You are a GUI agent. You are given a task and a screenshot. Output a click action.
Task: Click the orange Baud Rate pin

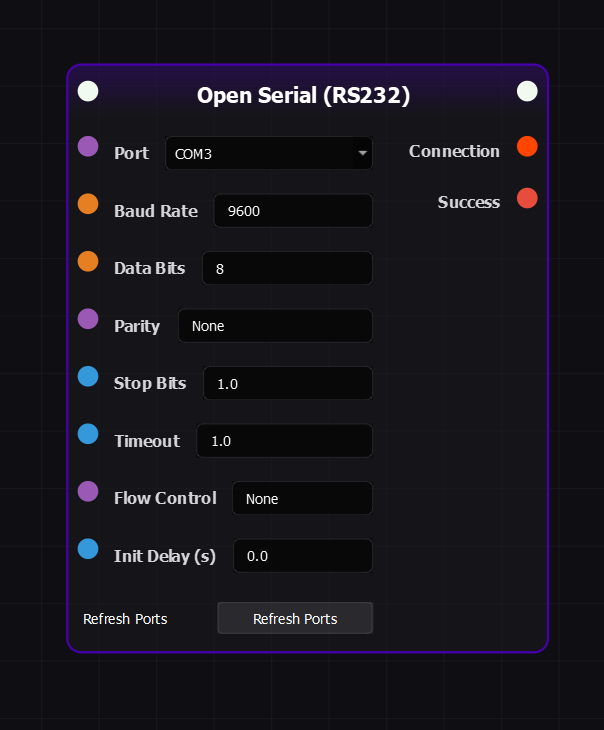(x=88, y=204)
